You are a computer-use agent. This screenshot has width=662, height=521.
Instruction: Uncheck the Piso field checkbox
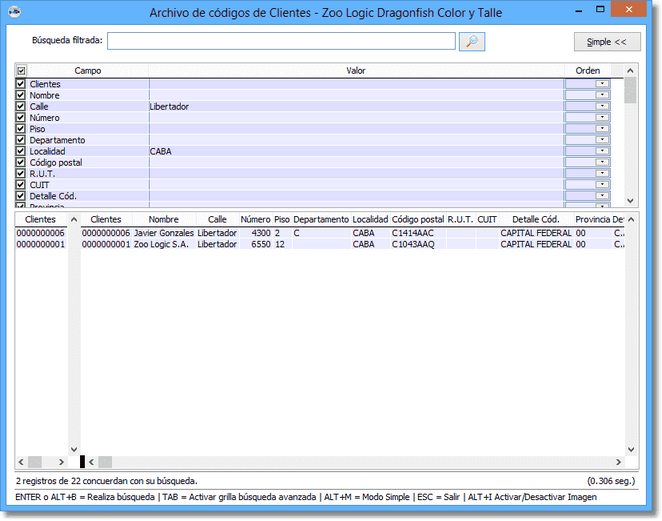pyautogui.click(x=20, y=128)
